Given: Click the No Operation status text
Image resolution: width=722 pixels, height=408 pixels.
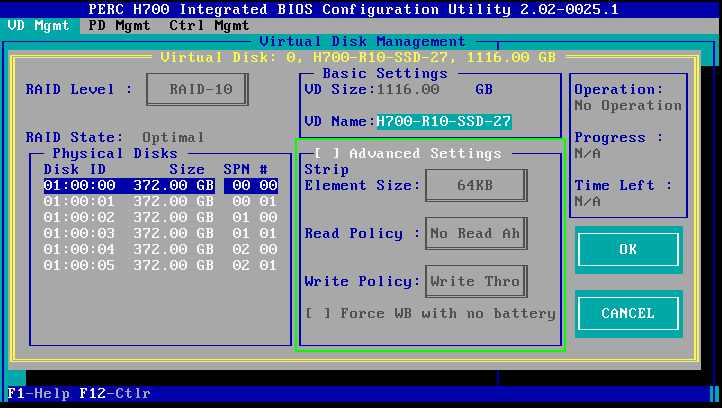Looking at the screenshot, I should (628, 105).
